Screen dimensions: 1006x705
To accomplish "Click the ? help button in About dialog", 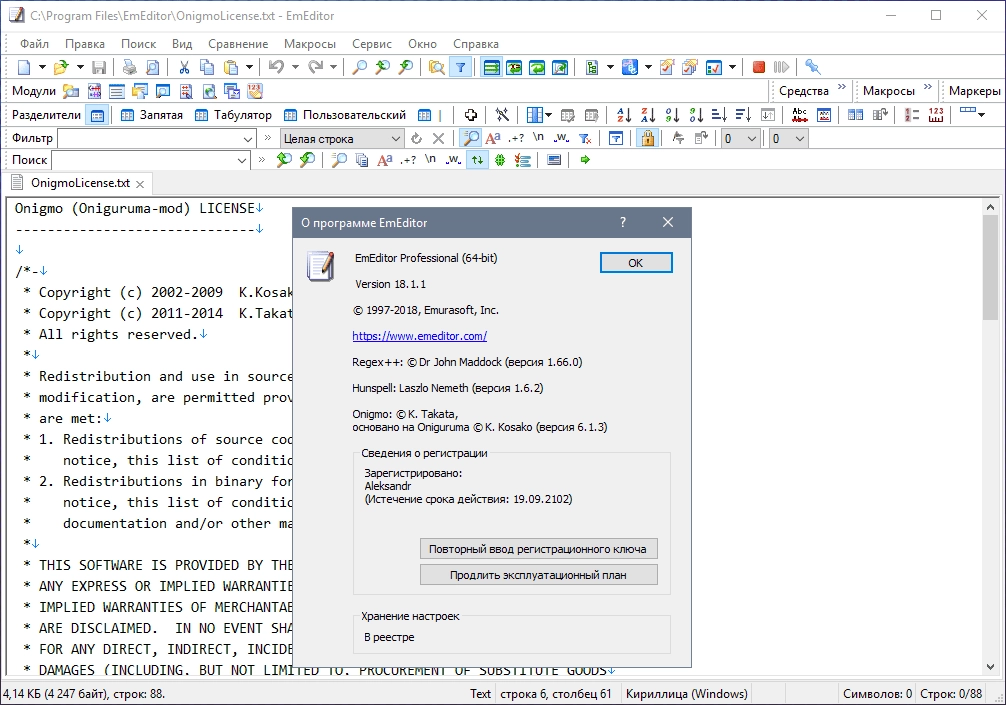I will (622, 222).
